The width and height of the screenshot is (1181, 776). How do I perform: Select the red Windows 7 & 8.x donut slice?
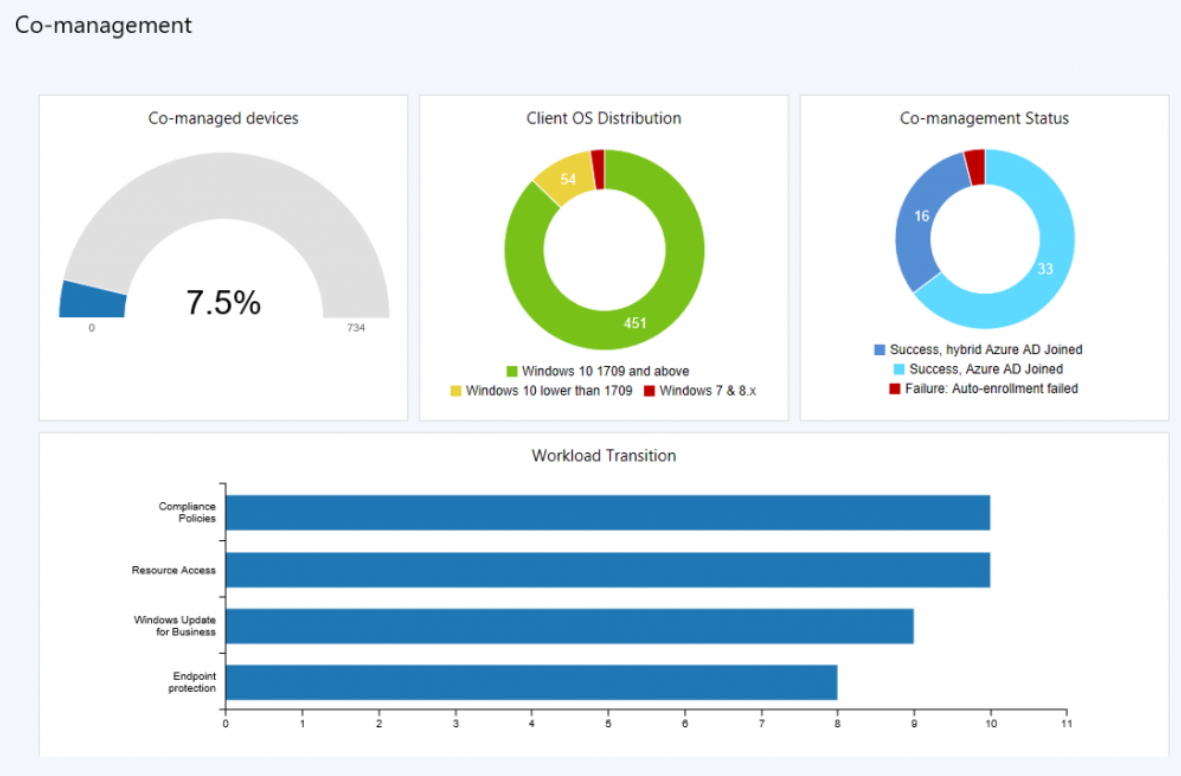tap(598, 169)
